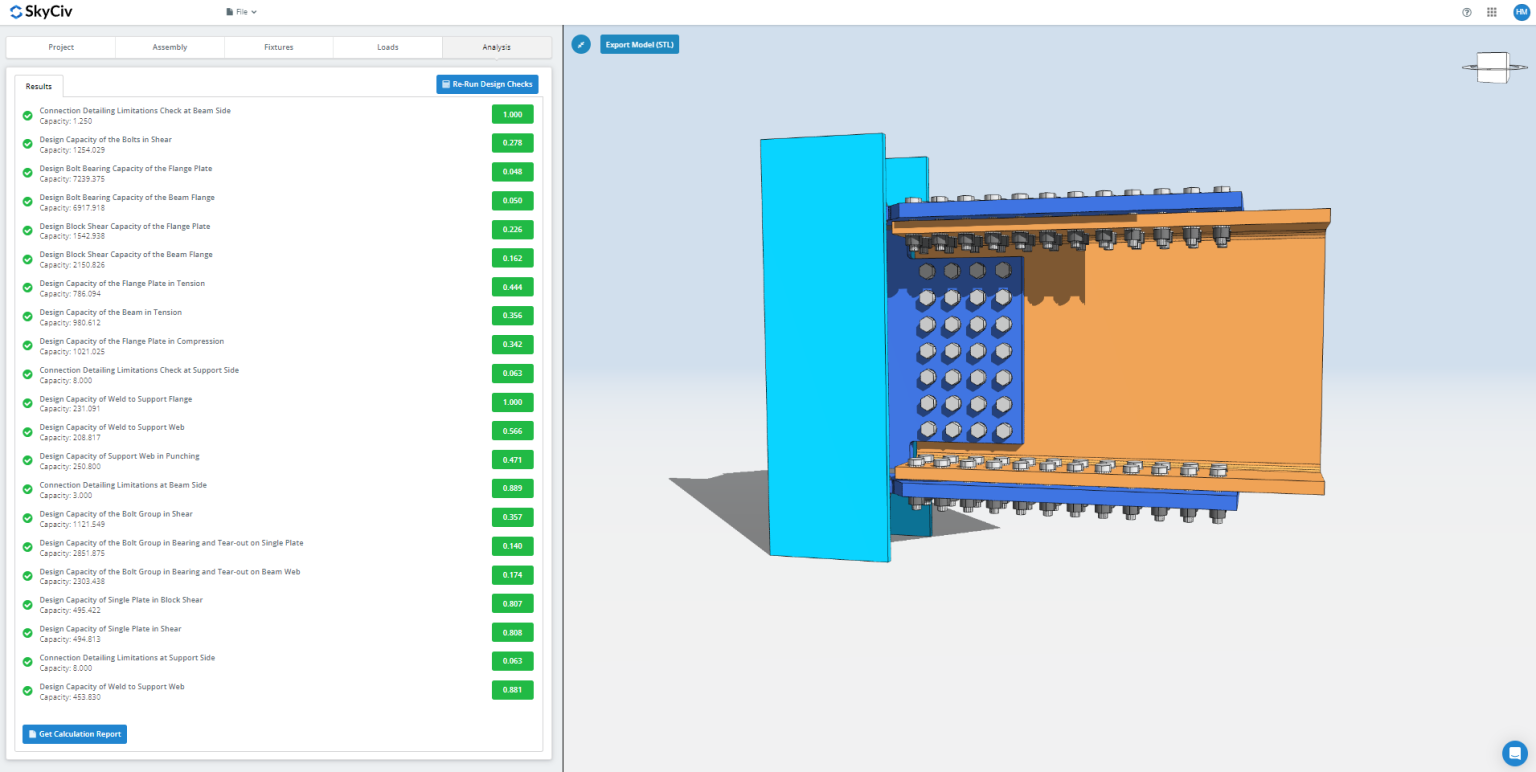Open the chat support bubble
The image size is (1536, 772).
[x=1513, y=754]
